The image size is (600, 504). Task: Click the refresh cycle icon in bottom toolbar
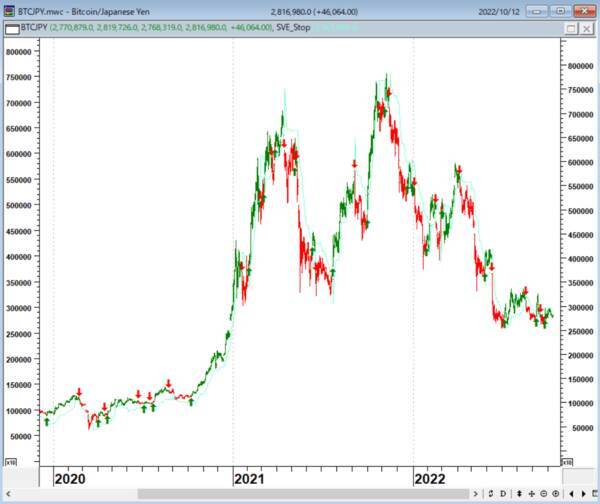tap(491, 494)
